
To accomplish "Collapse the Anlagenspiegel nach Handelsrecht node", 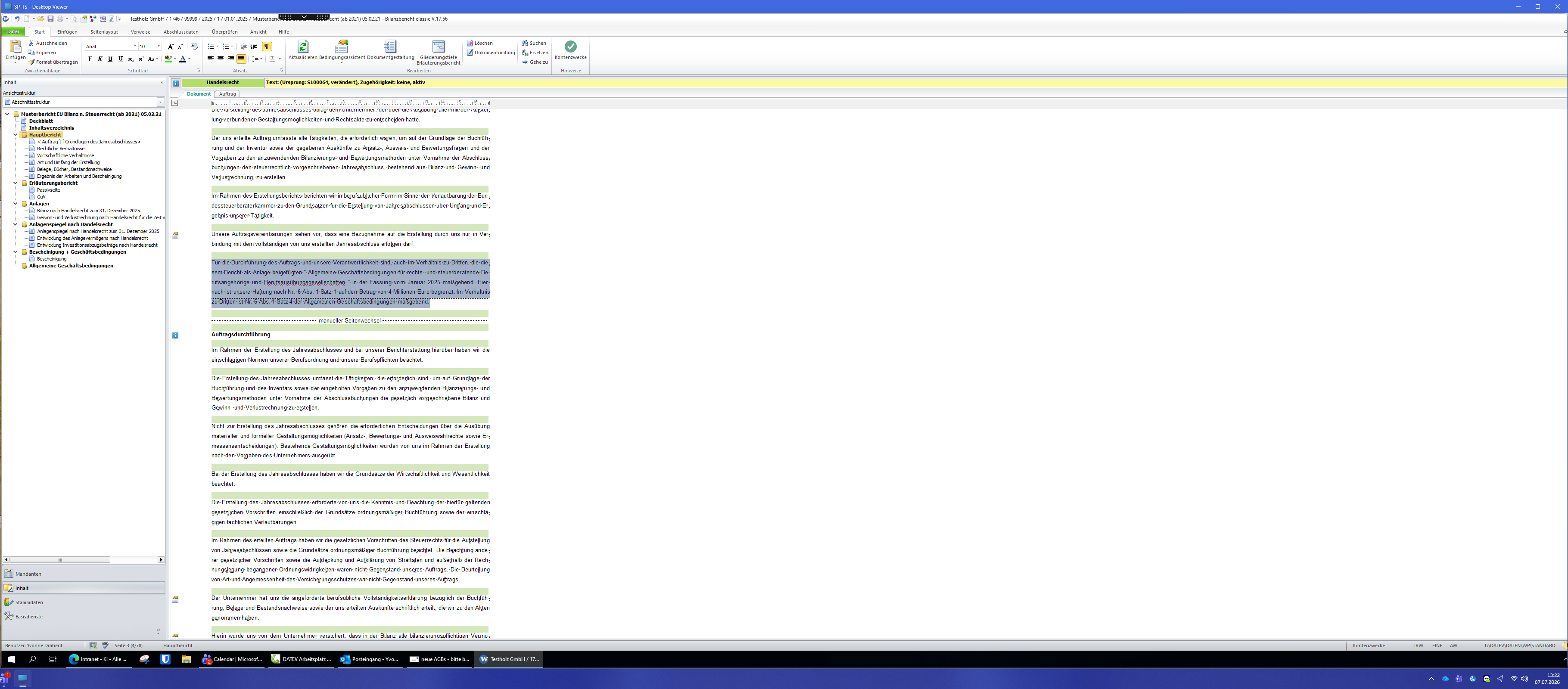I will [x=15, y=225].
